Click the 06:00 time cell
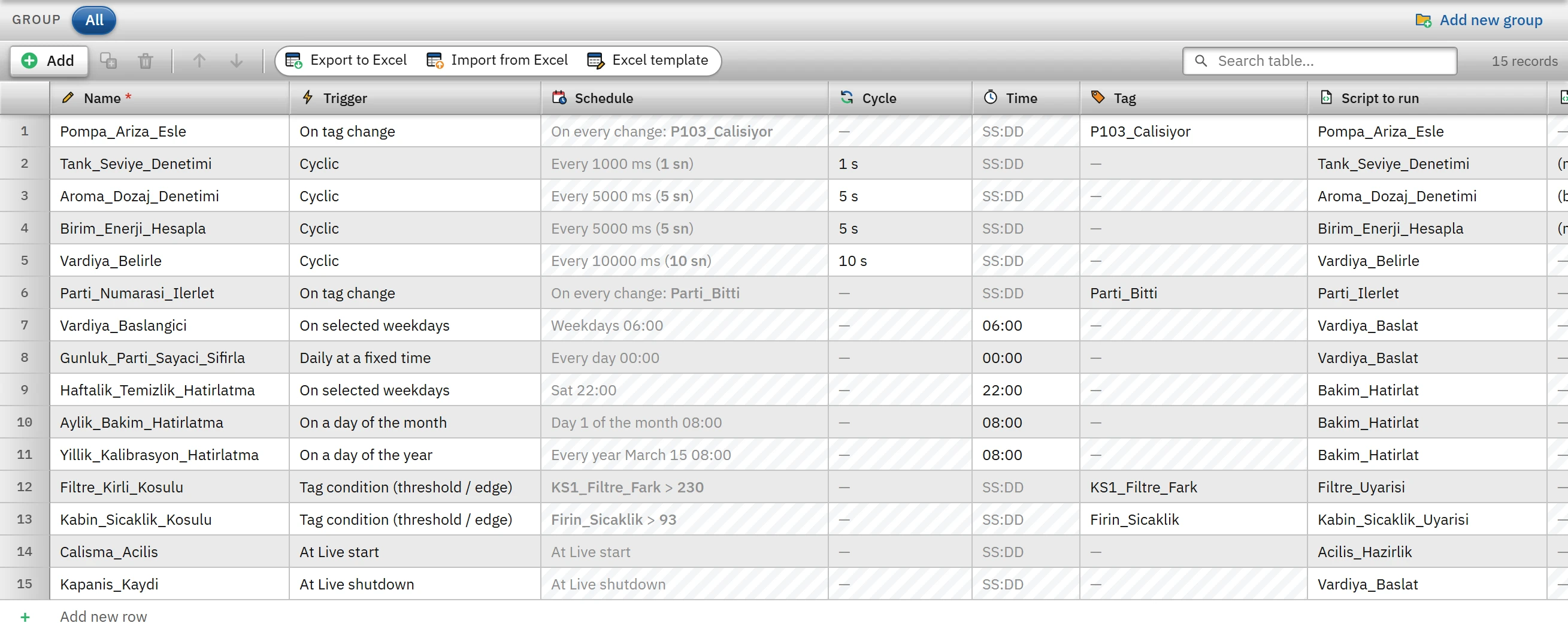 (x=1025, y=325)
